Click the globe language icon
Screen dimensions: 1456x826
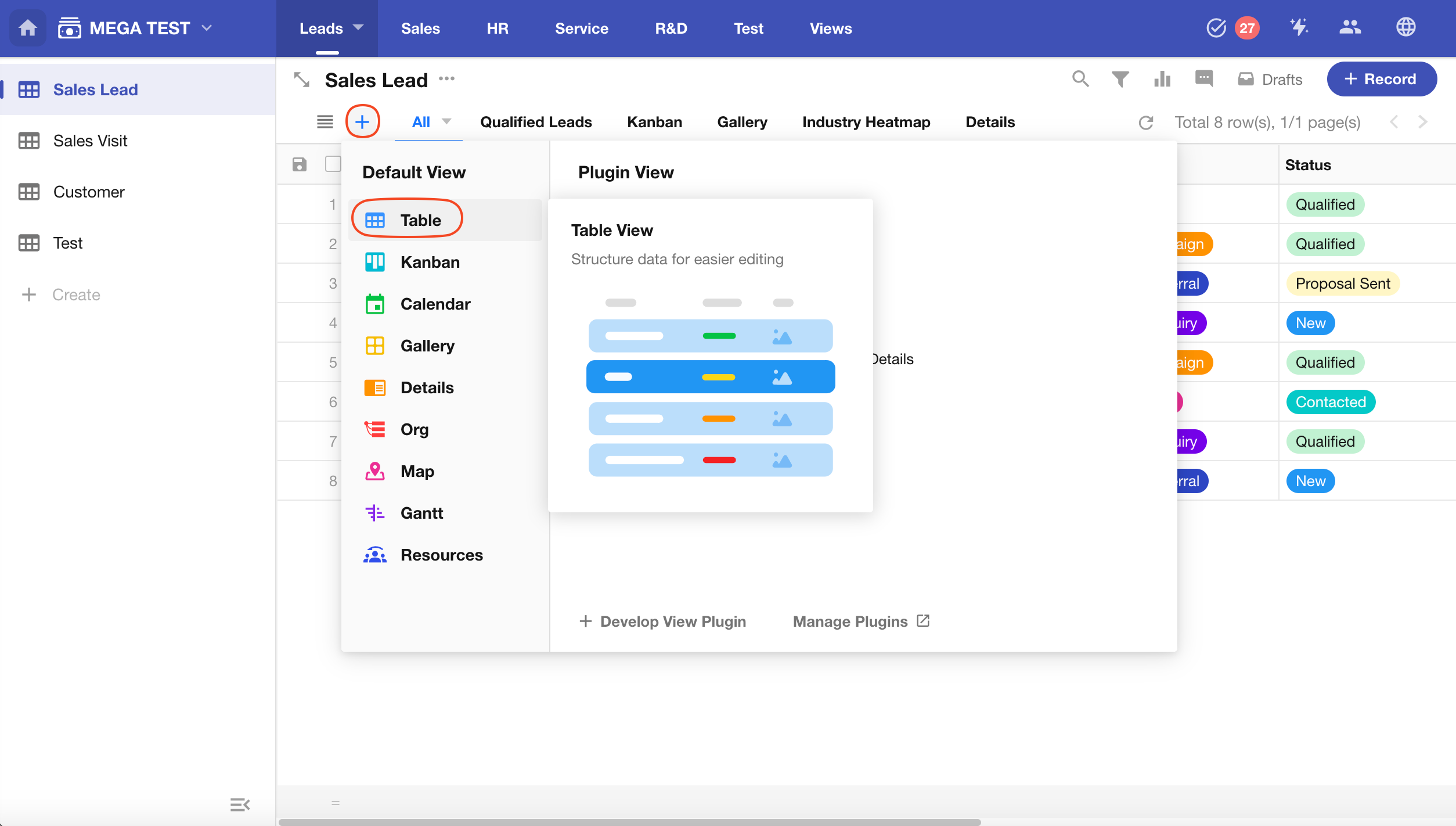[1405, 27]
